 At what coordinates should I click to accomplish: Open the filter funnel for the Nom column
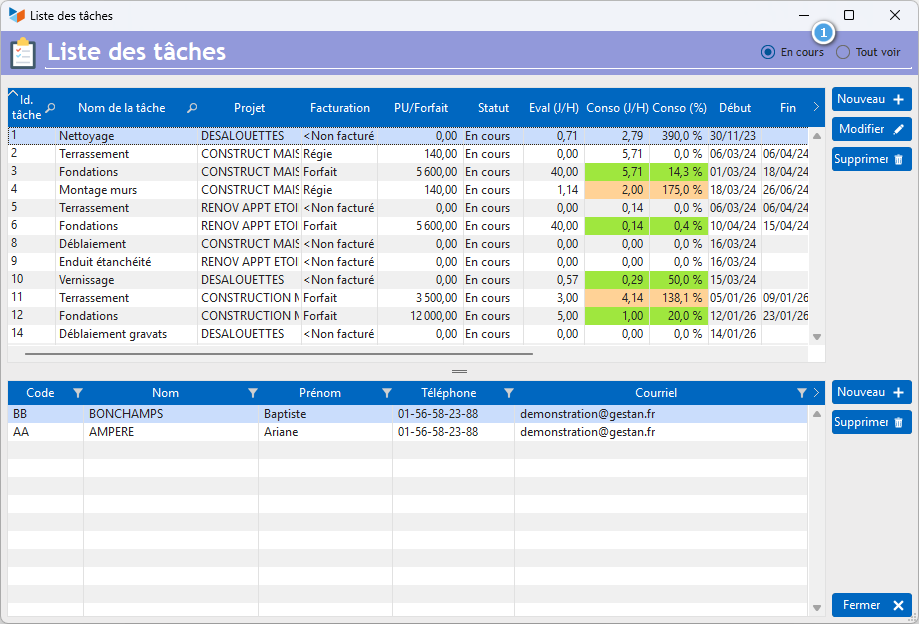[x=253, y=393]
